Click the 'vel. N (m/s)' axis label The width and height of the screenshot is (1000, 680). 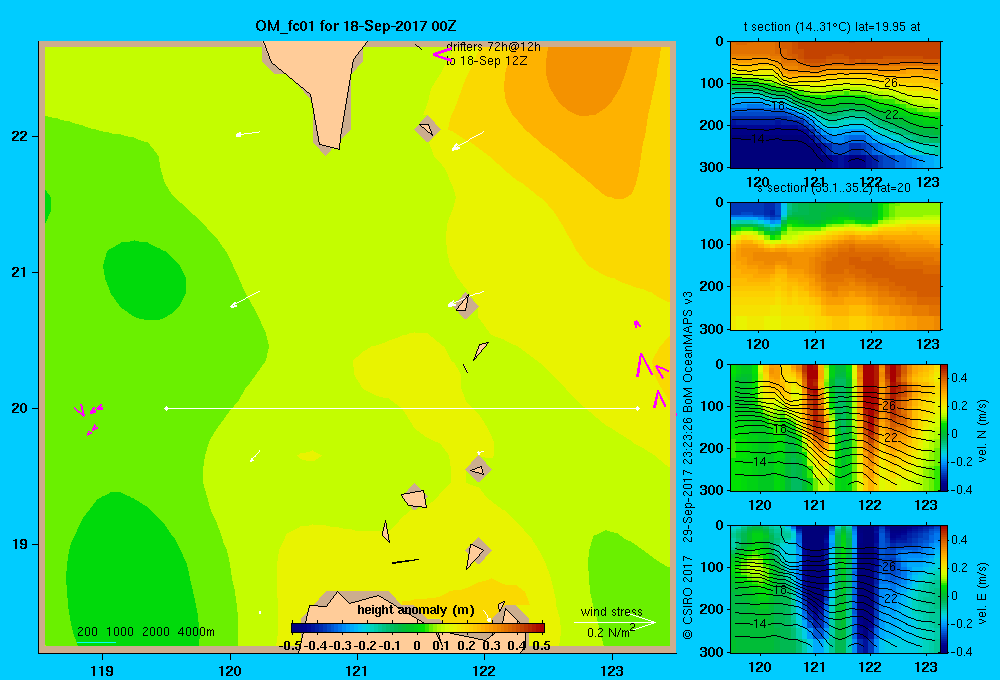(x=982, y=431)
